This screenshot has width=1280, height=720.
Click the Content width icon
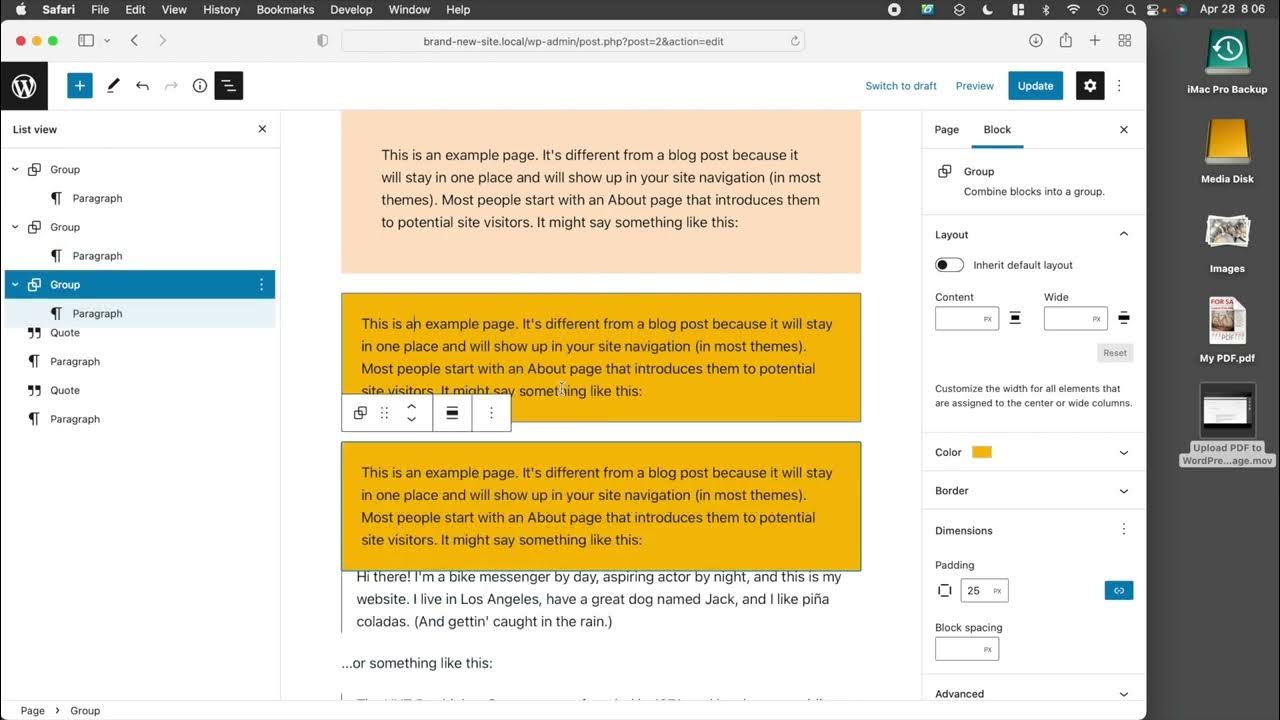click(1015, 318)
